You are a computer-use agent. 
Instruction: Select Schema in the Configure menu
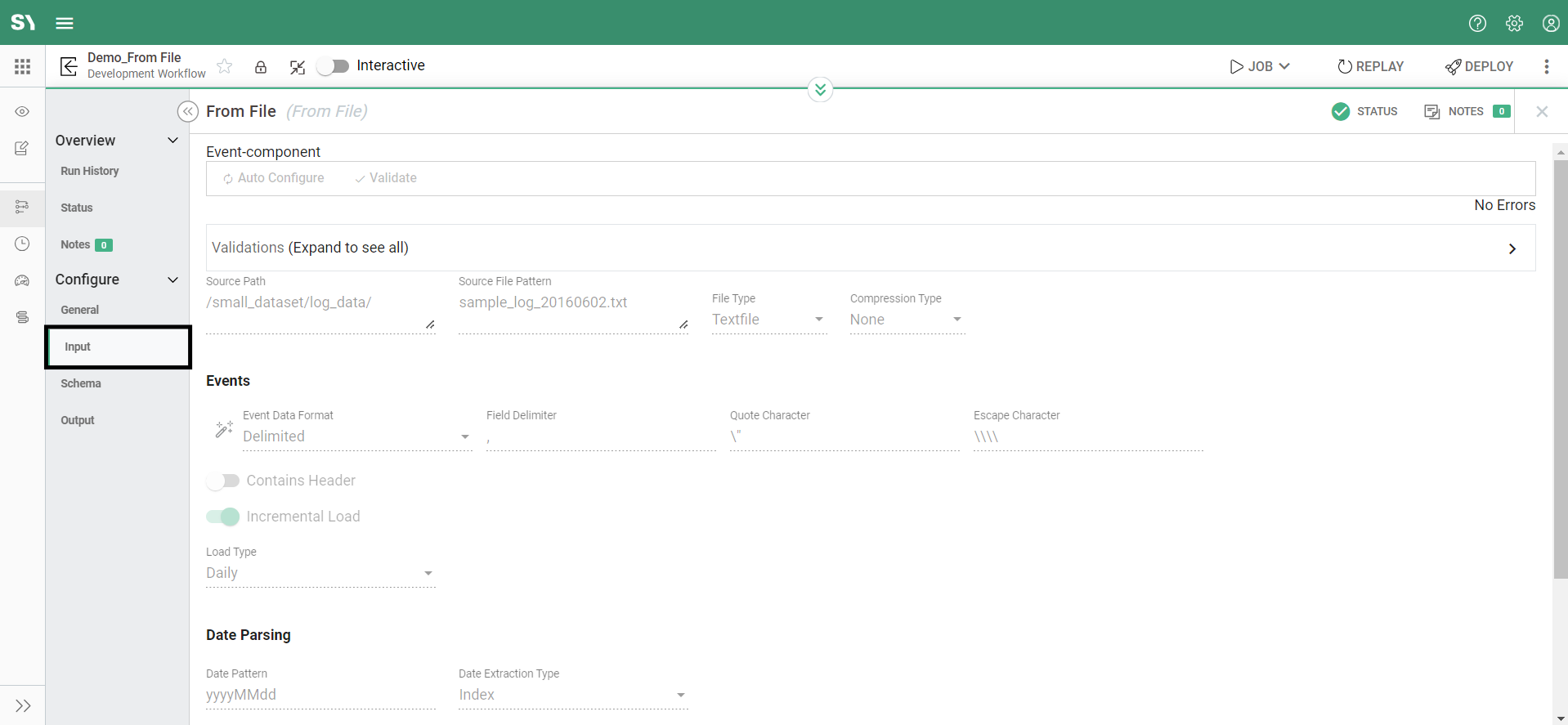(x=81, y=383)
